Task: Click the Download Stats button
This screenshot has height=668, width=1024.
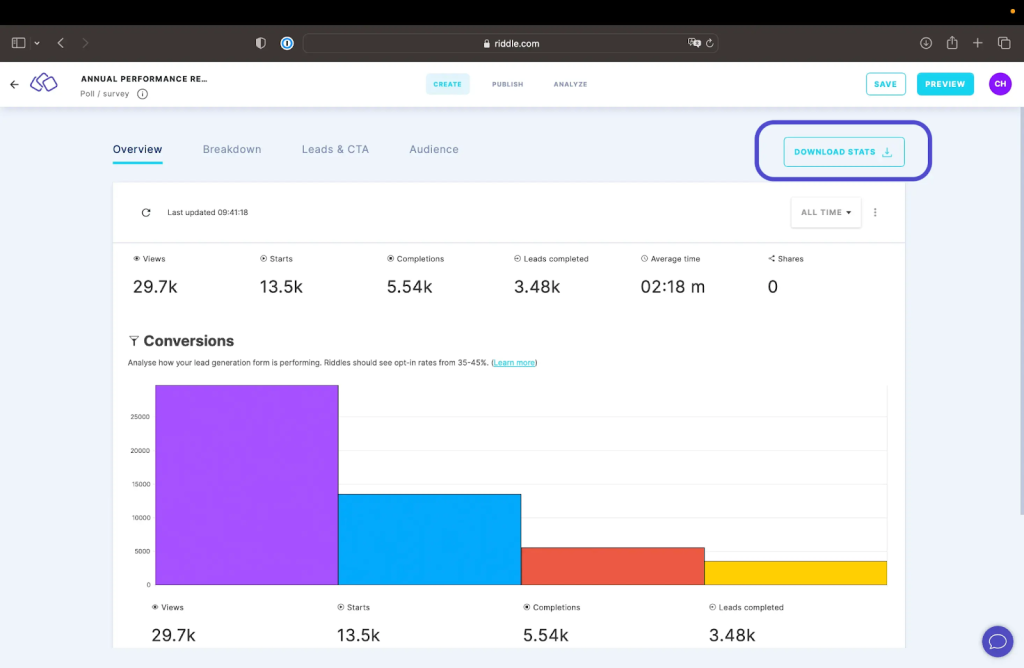Action: point(843,152)
